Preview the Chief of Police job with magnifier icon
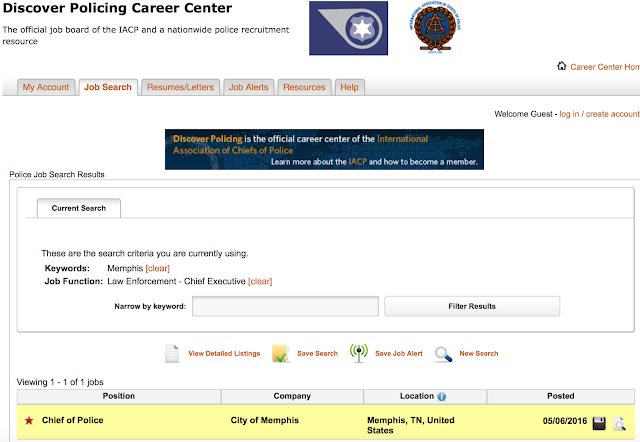This screenshot has width=640, height=442. pyautogui.click(x=619, y=424)
